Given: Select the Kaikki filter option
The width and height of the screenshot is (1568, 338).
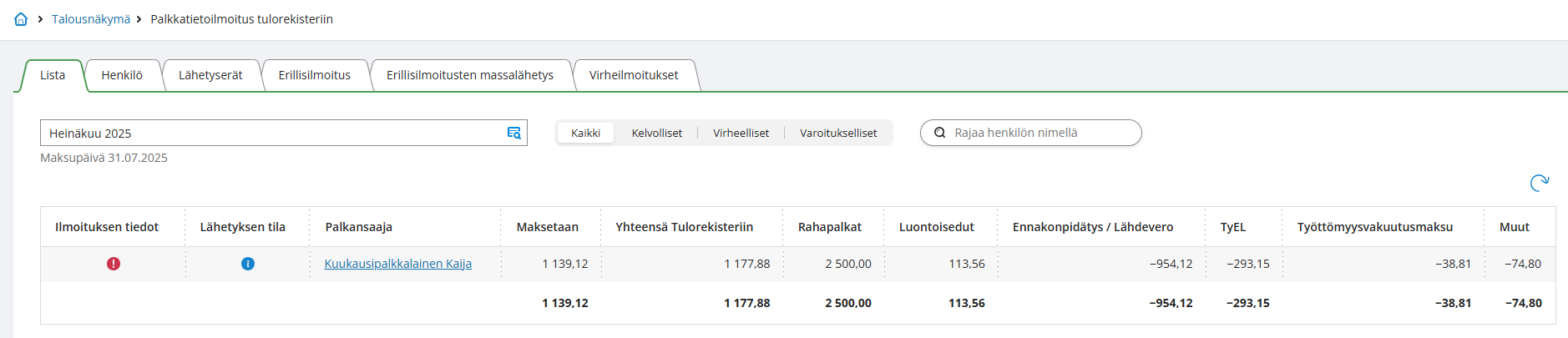Looking at the screenshot, I should tap(585, 133).
